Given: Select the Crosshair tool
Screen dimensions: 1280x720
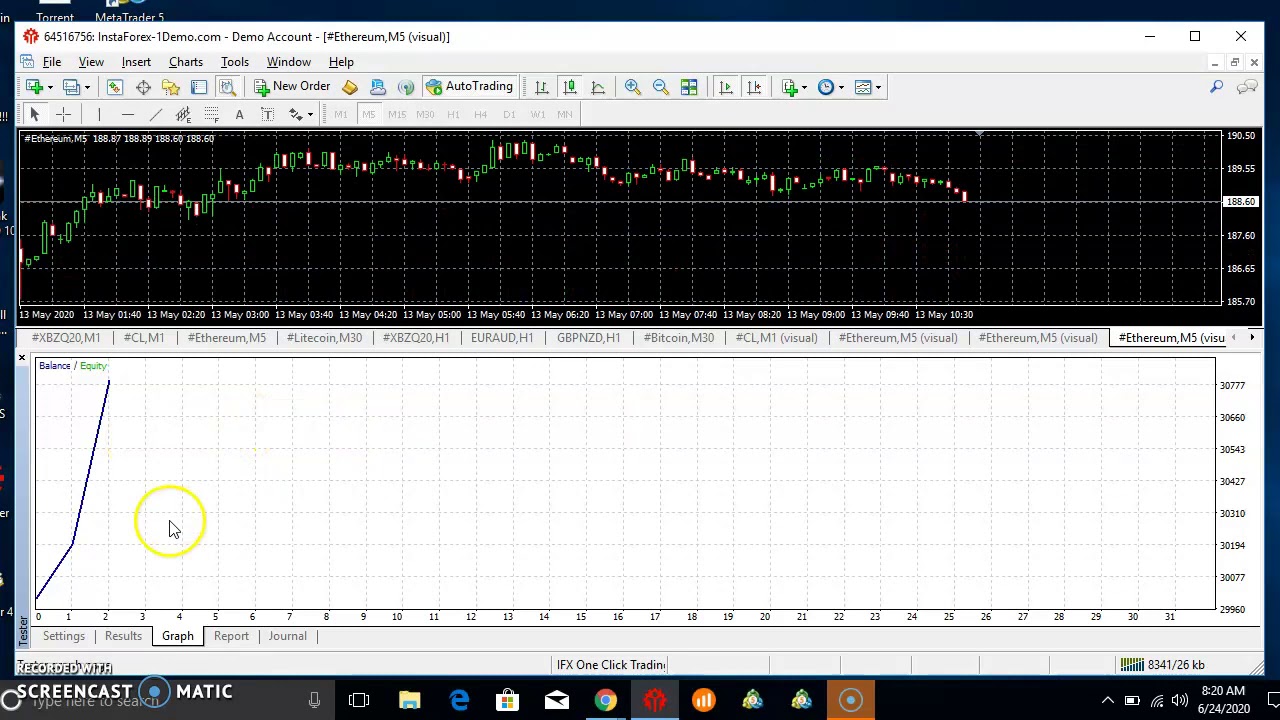Looking at the screenshot, I should click(x=62, y=114).
